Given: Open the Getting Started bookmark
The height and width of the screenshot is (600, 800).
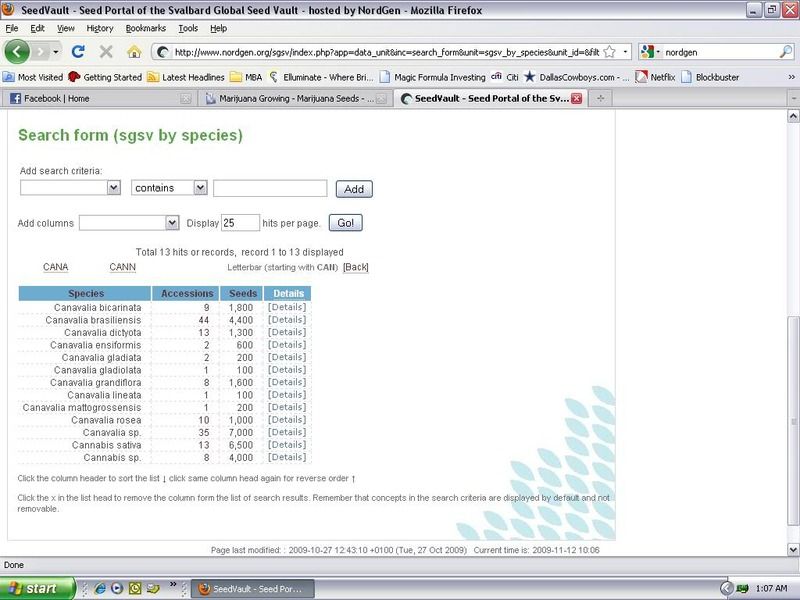Looking at the screenshot, I should (x=105, y=77).
